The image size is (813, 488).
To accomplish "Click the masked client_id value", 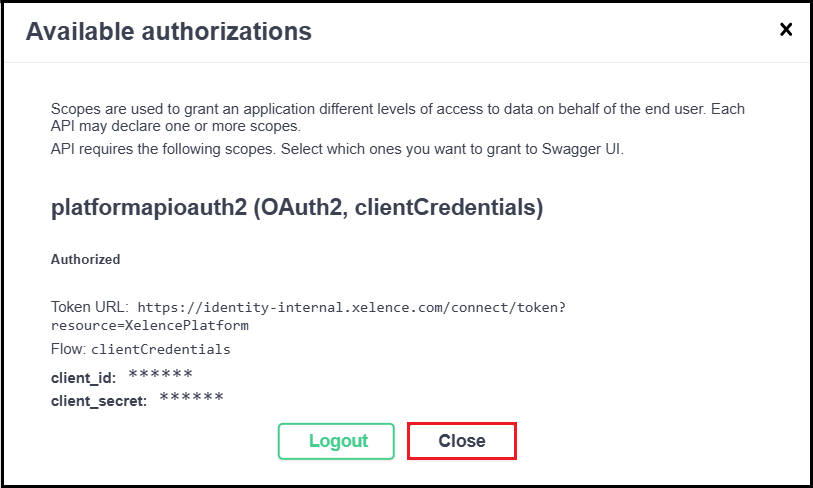I will tap(160, 376).
